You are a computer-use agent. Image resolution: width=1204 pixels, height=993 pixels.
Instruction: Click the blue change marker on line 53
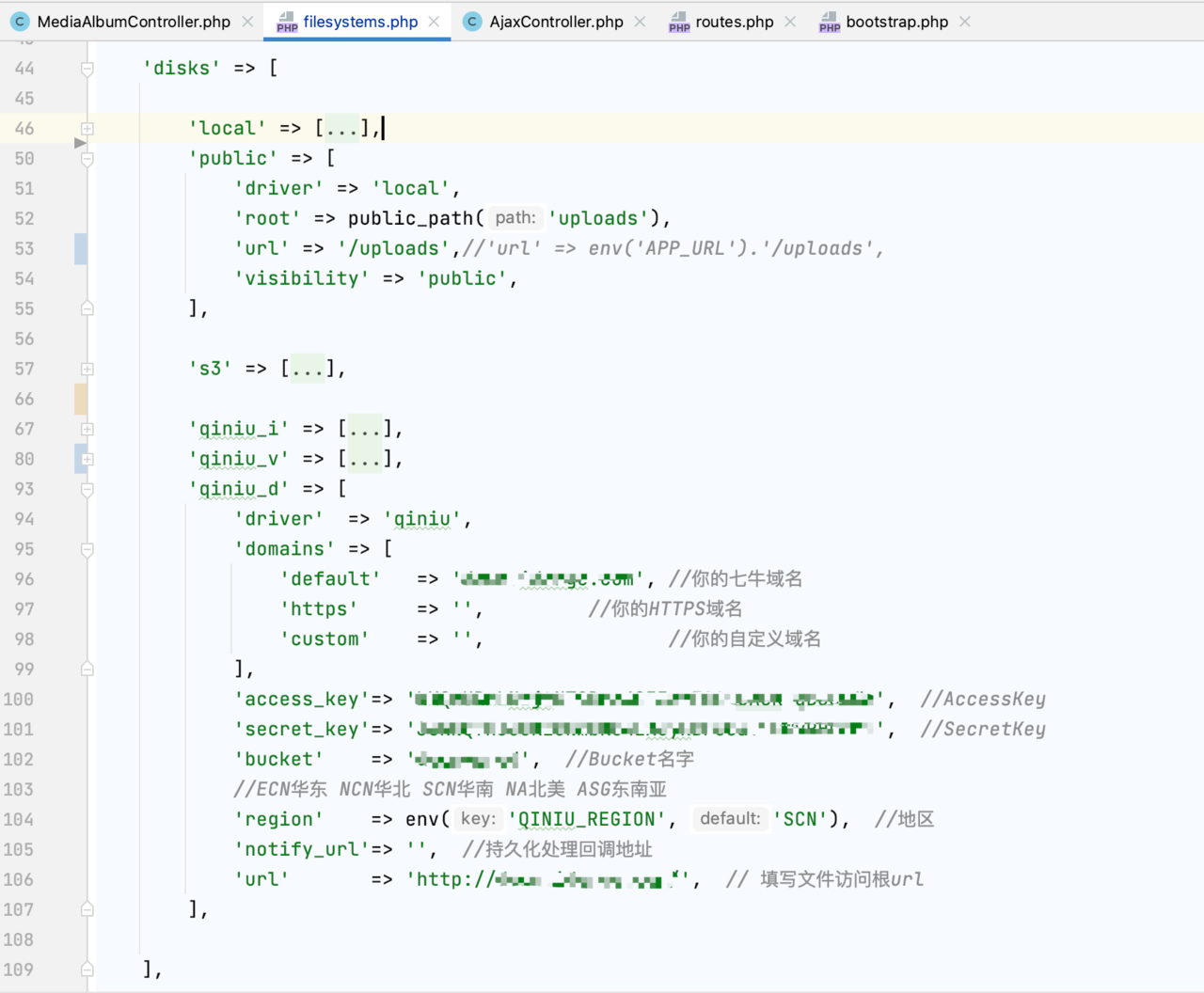click(81, 249)
